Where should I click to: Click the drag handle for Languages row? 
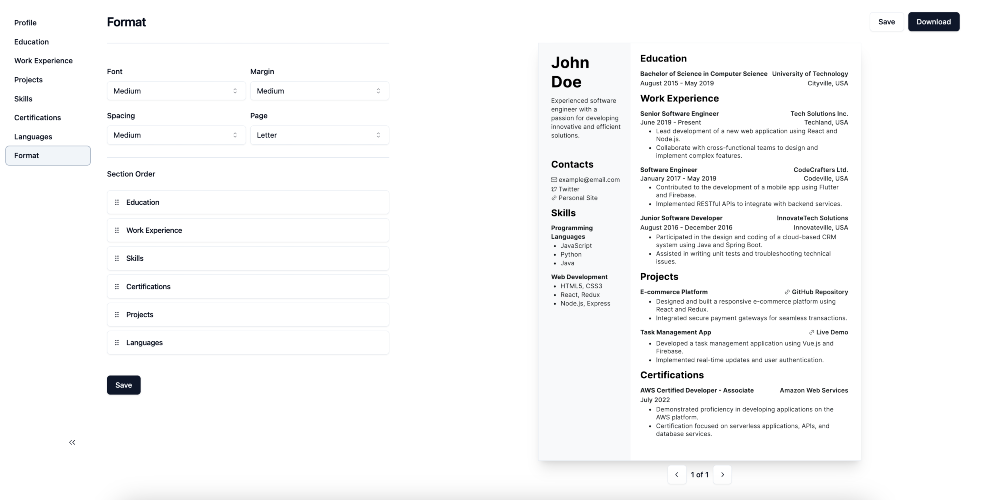pyautogui.click(x=117, y=343)
